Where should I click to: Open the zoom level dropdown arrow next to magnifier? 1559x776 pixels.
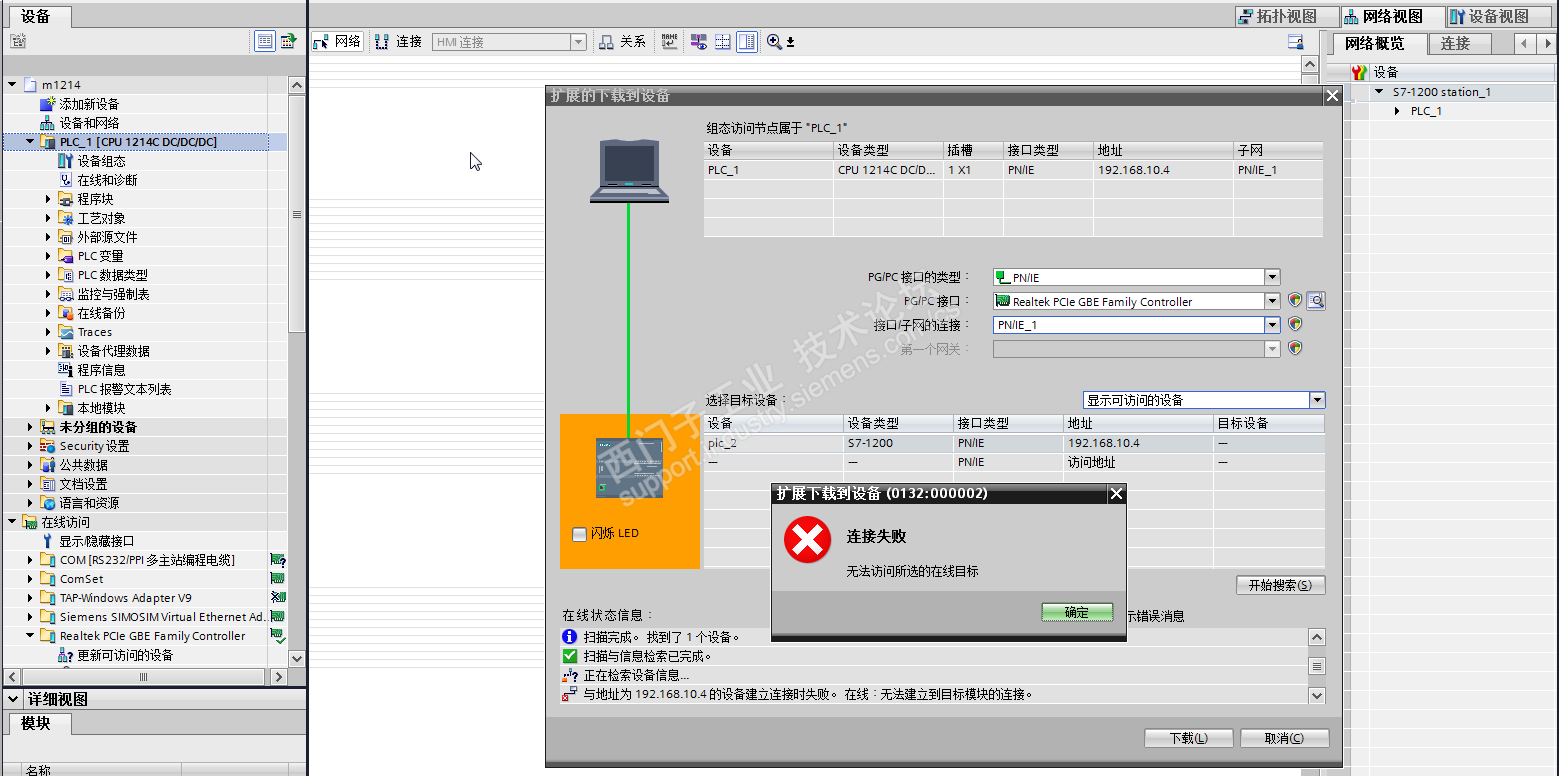click(x=790, y=42)
